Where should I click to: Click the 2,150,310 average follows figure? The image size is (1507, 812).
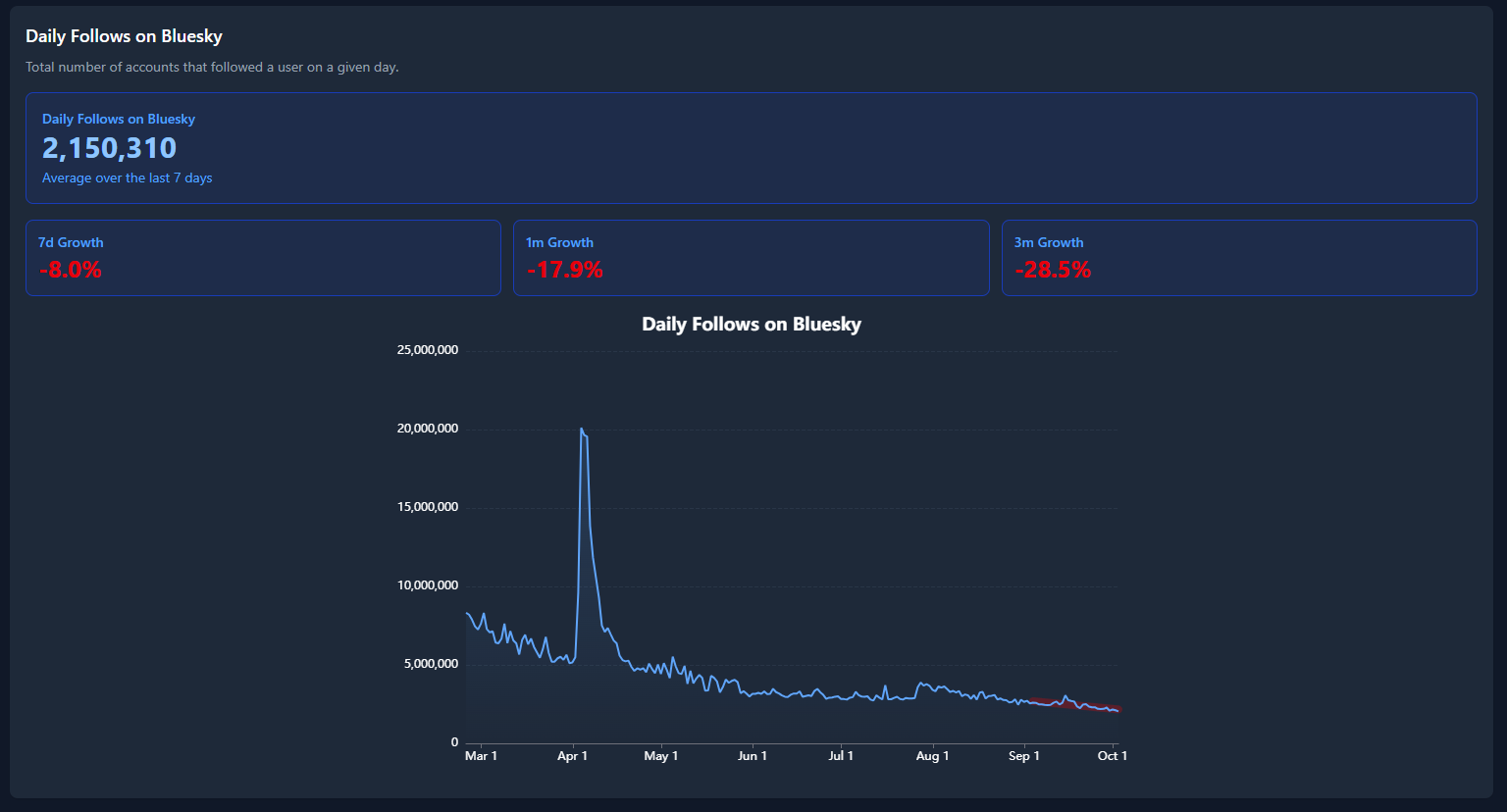tap(109, 148)
